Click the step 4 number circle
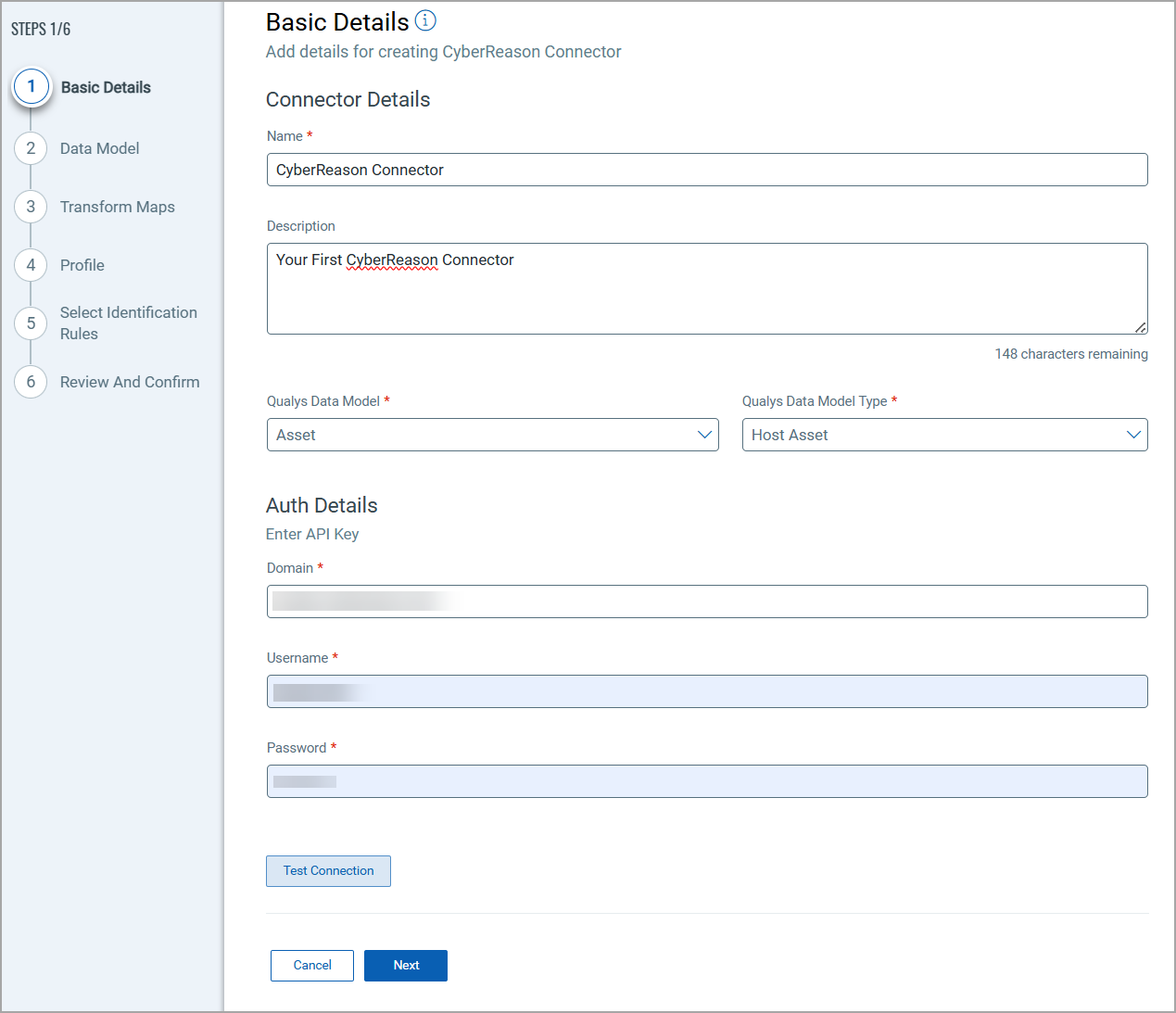 [x=31, y=265]
